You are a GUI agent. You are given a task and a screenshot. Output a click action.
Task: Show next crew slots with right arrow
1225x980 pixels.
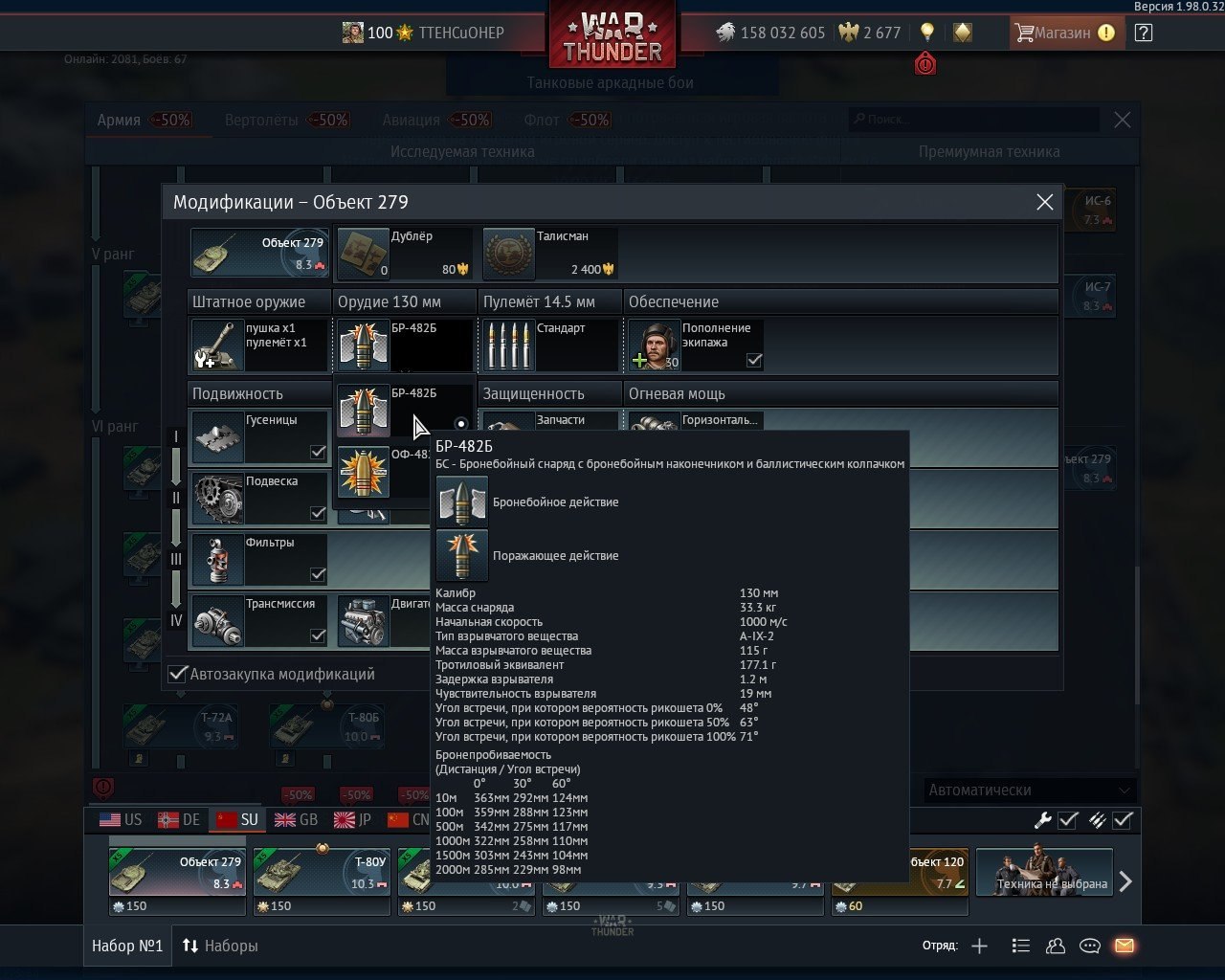[1125, 881]
